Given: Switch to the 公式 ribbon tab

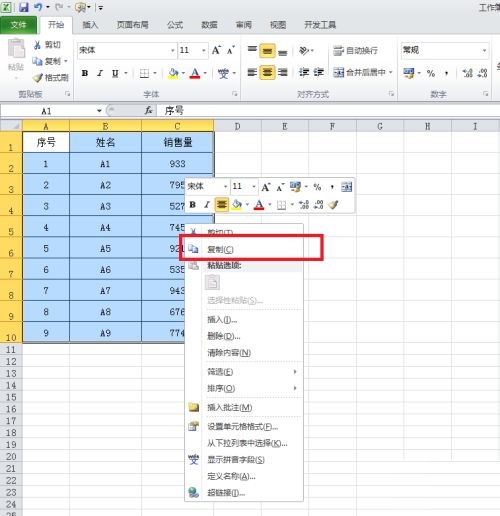Looking at the screenshot, I should click(175, 25).
